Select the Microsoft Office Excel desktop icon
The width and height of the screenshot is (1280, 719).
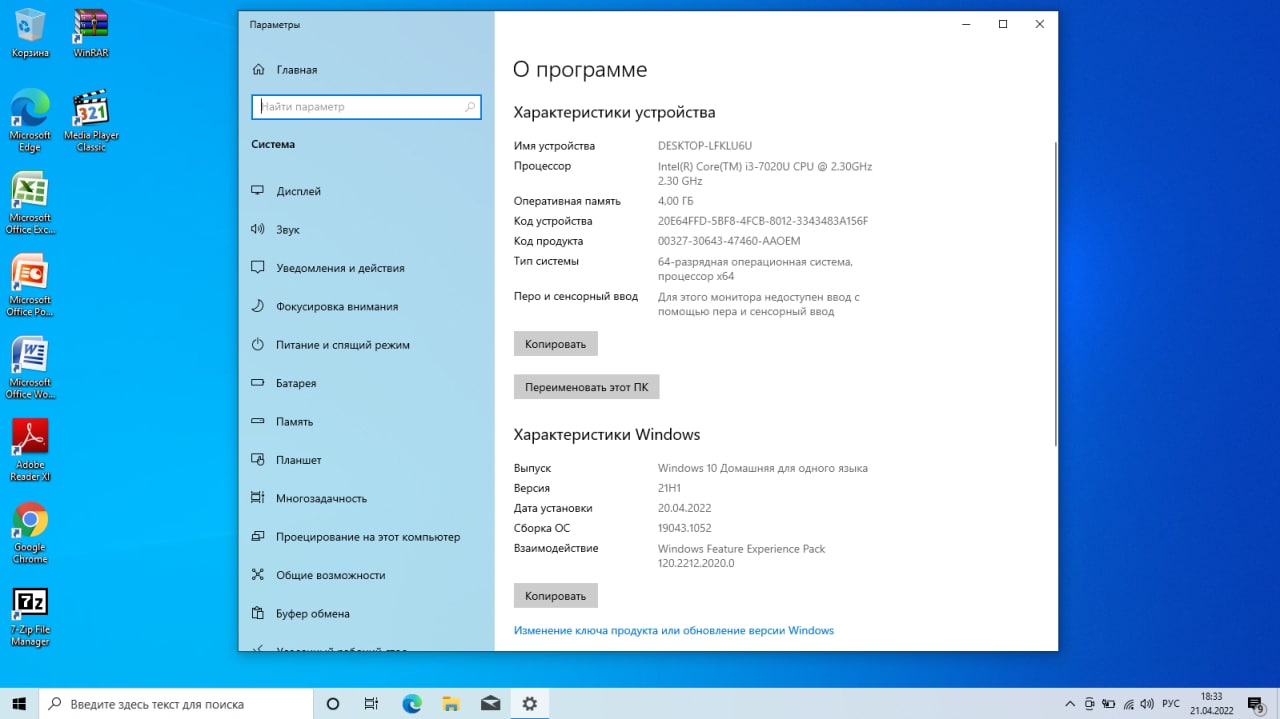tap(30, 203)
